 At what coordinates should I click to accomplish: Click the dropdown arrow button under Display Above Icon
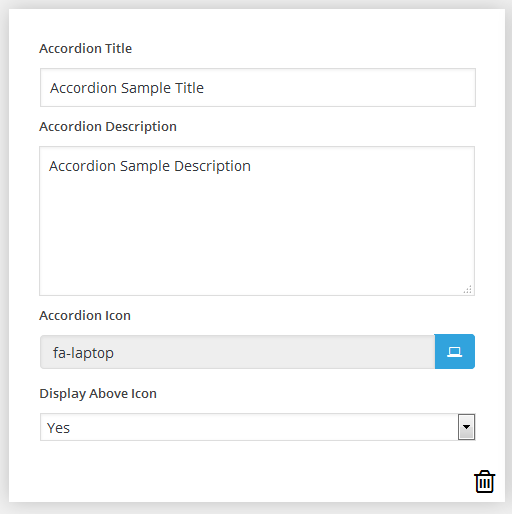click(x=466, y=427)
